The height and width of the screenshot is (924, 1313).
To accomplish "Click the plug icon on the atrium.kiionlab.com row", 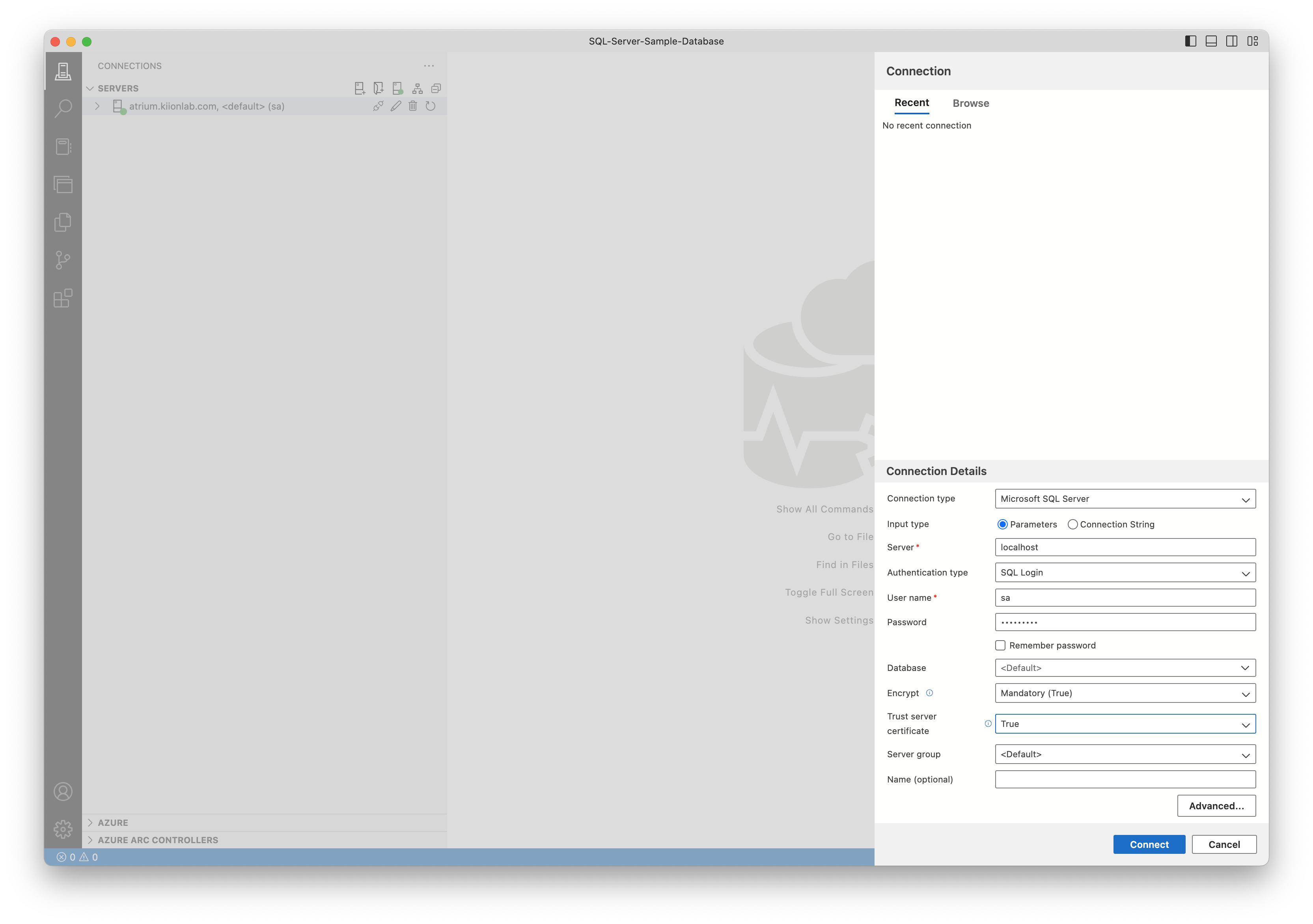I will 378,106.
